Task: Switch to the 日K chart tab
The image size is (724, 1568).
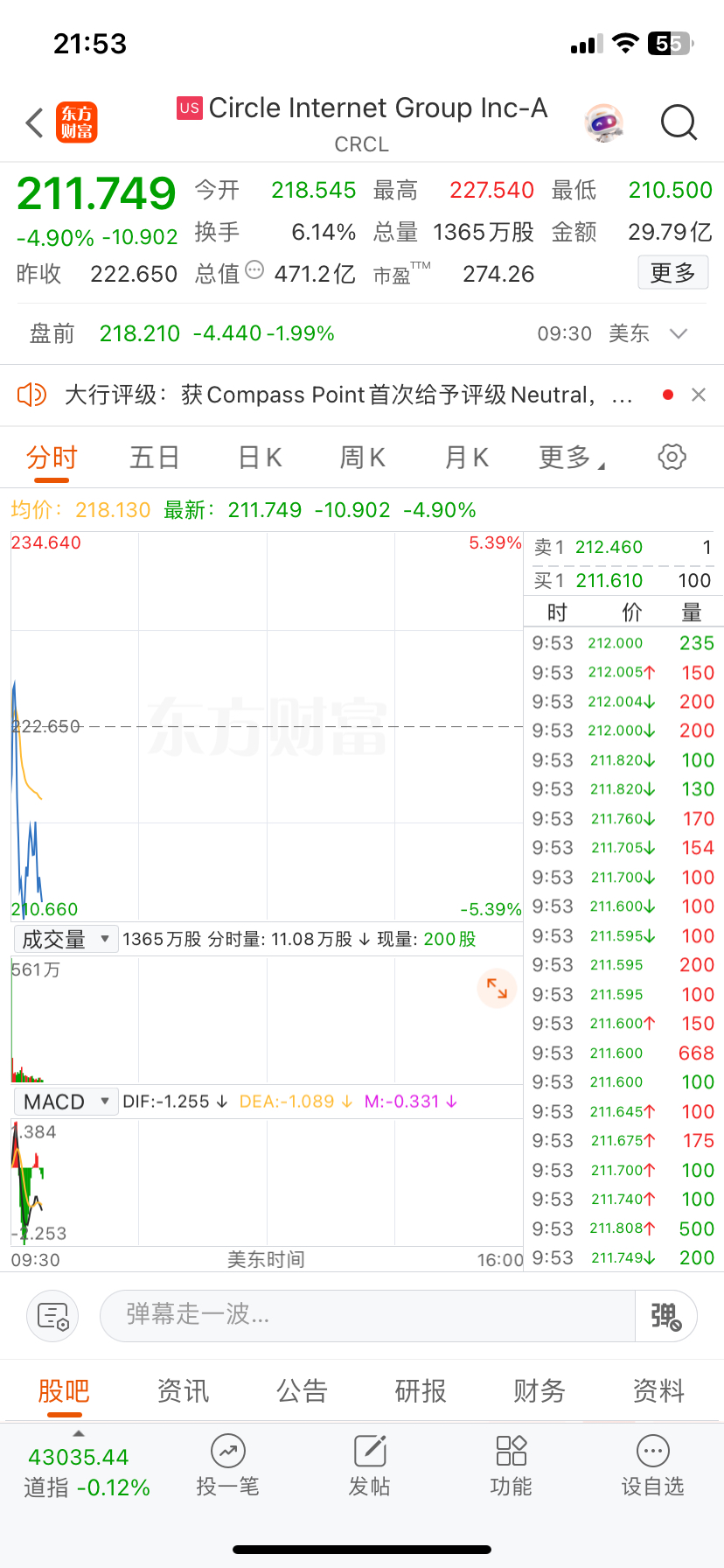Action: (260, 457)
